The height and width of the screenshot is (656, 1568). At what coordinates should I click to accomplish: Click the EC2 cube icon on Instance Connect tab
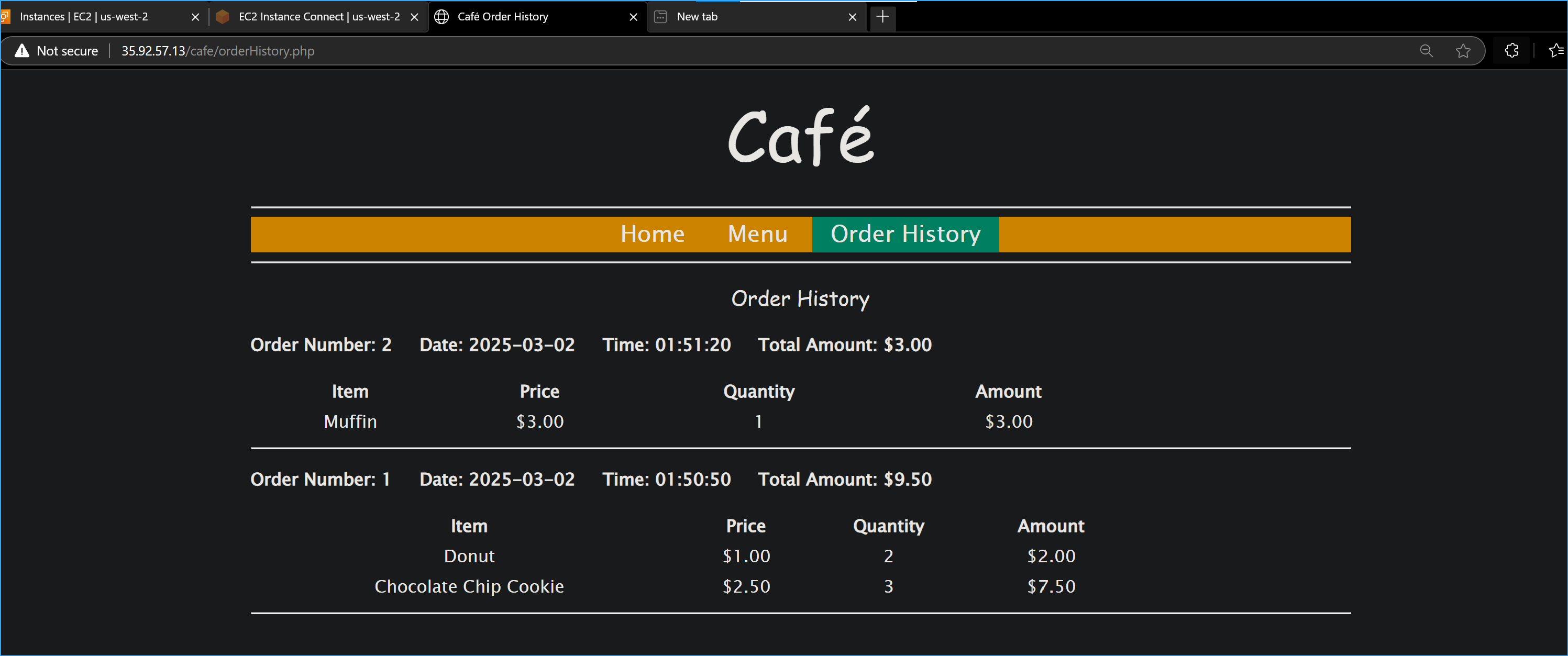point(223,17)
